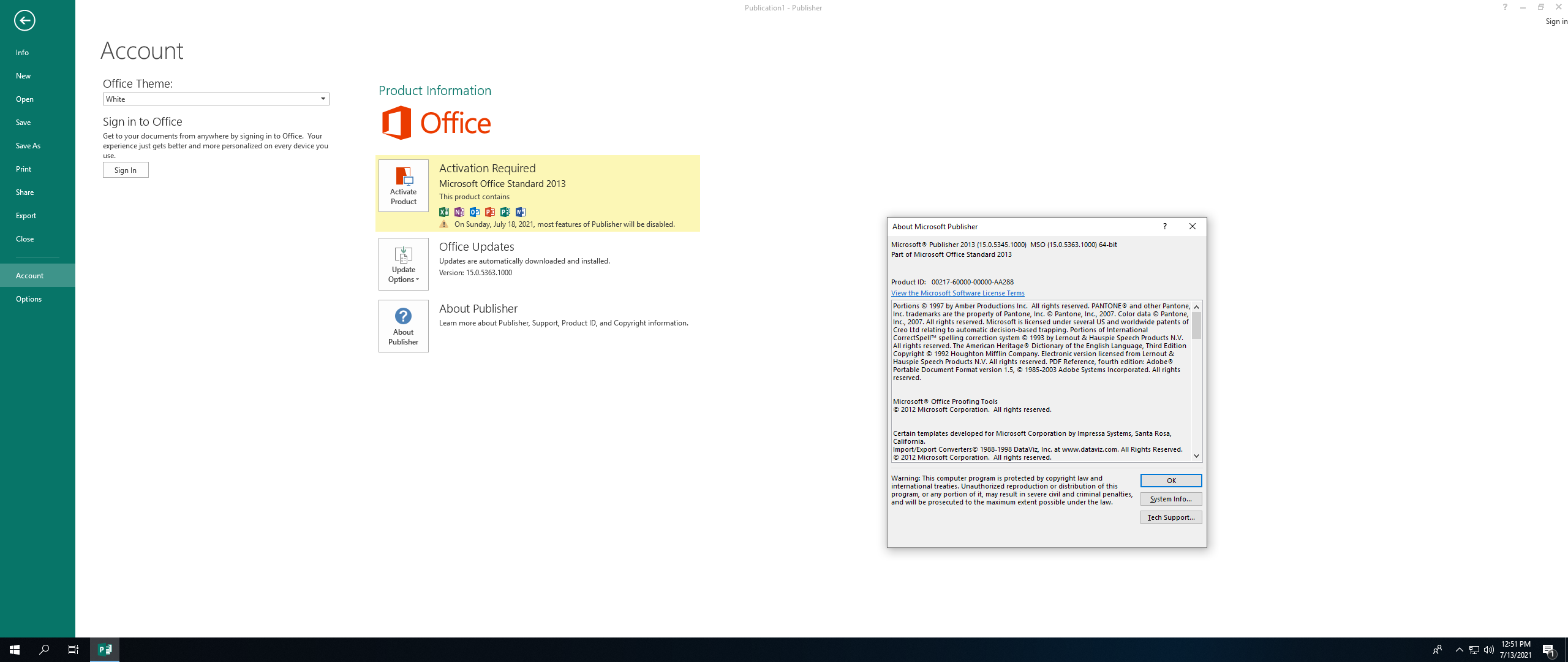The height and width of the screenshot is (662, 1568).
Task: Click the People icon in system tray
Action: [1437, 650]
